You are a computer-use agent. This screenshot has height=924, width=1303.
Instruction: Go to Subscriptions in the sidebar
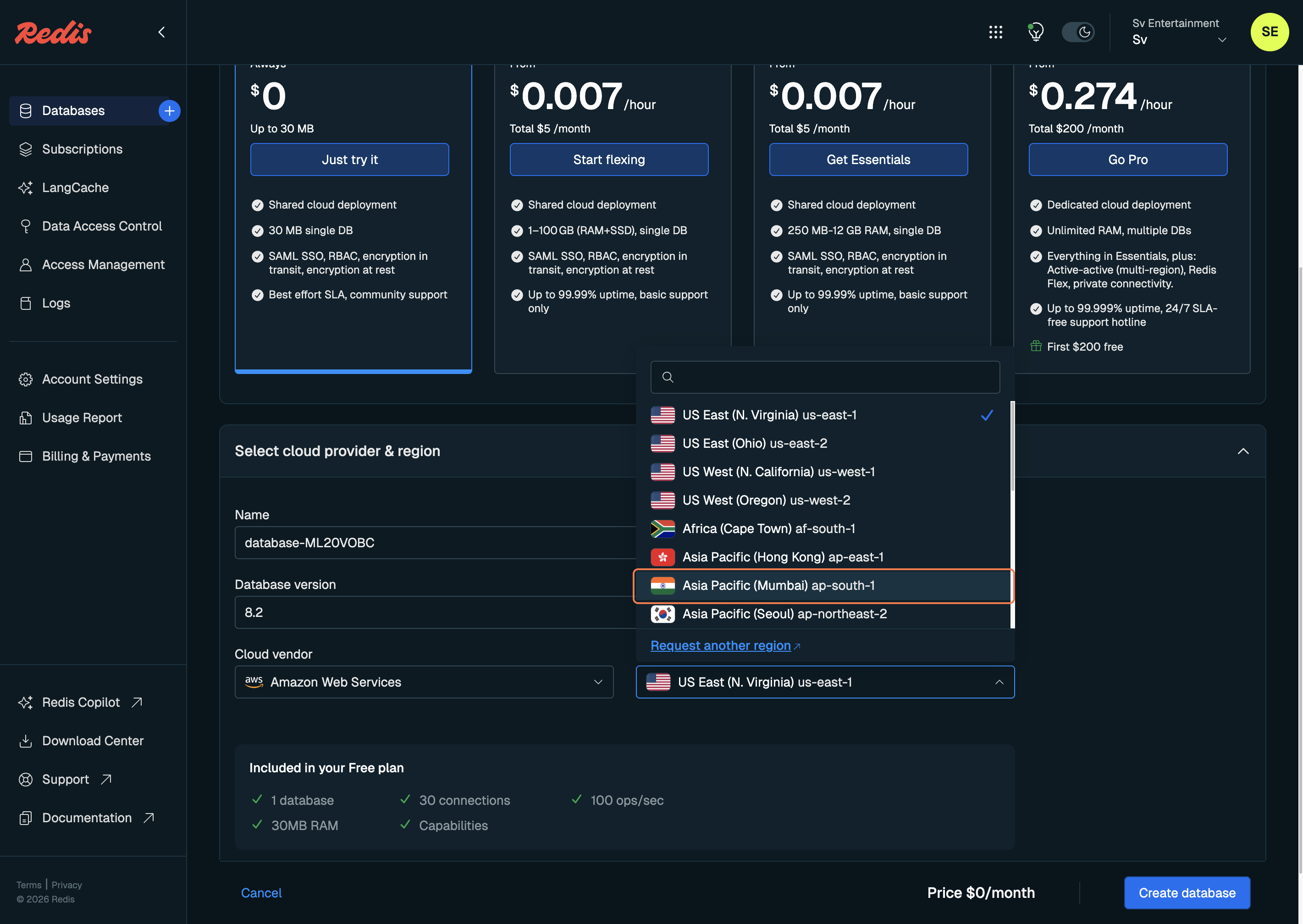tap(82, 149)
